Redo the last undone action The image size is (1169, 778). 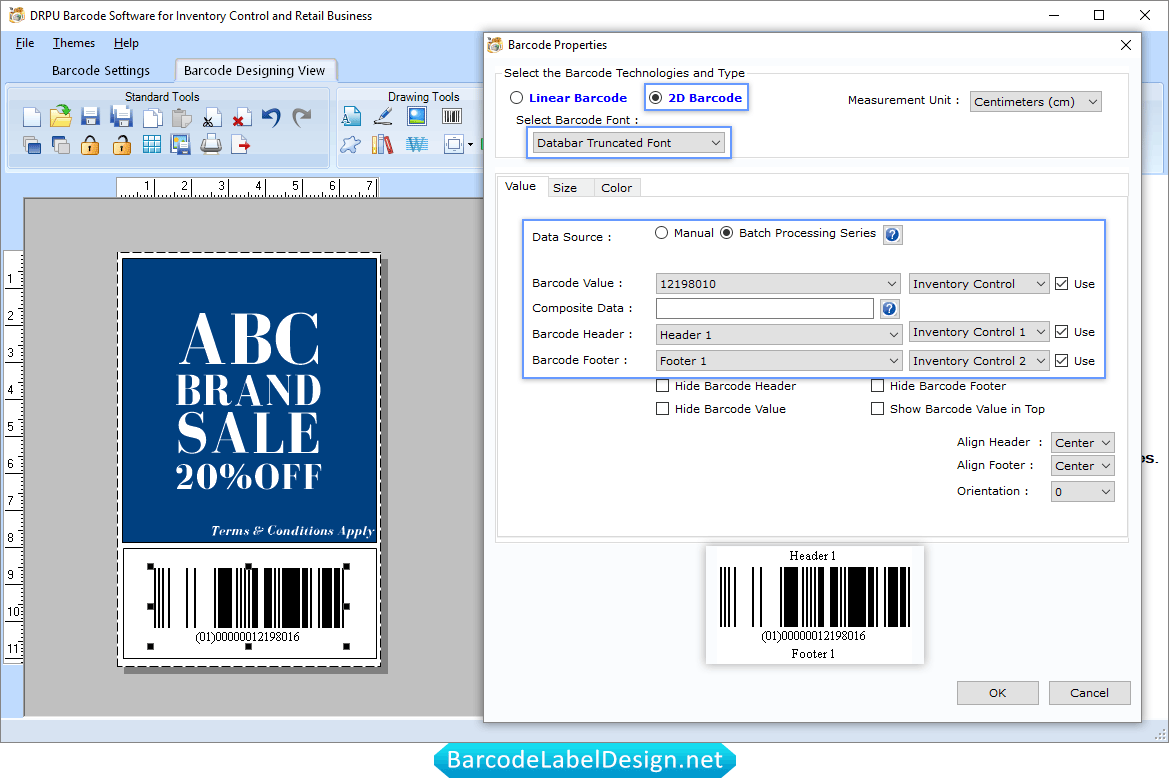(x=301, y=117)
